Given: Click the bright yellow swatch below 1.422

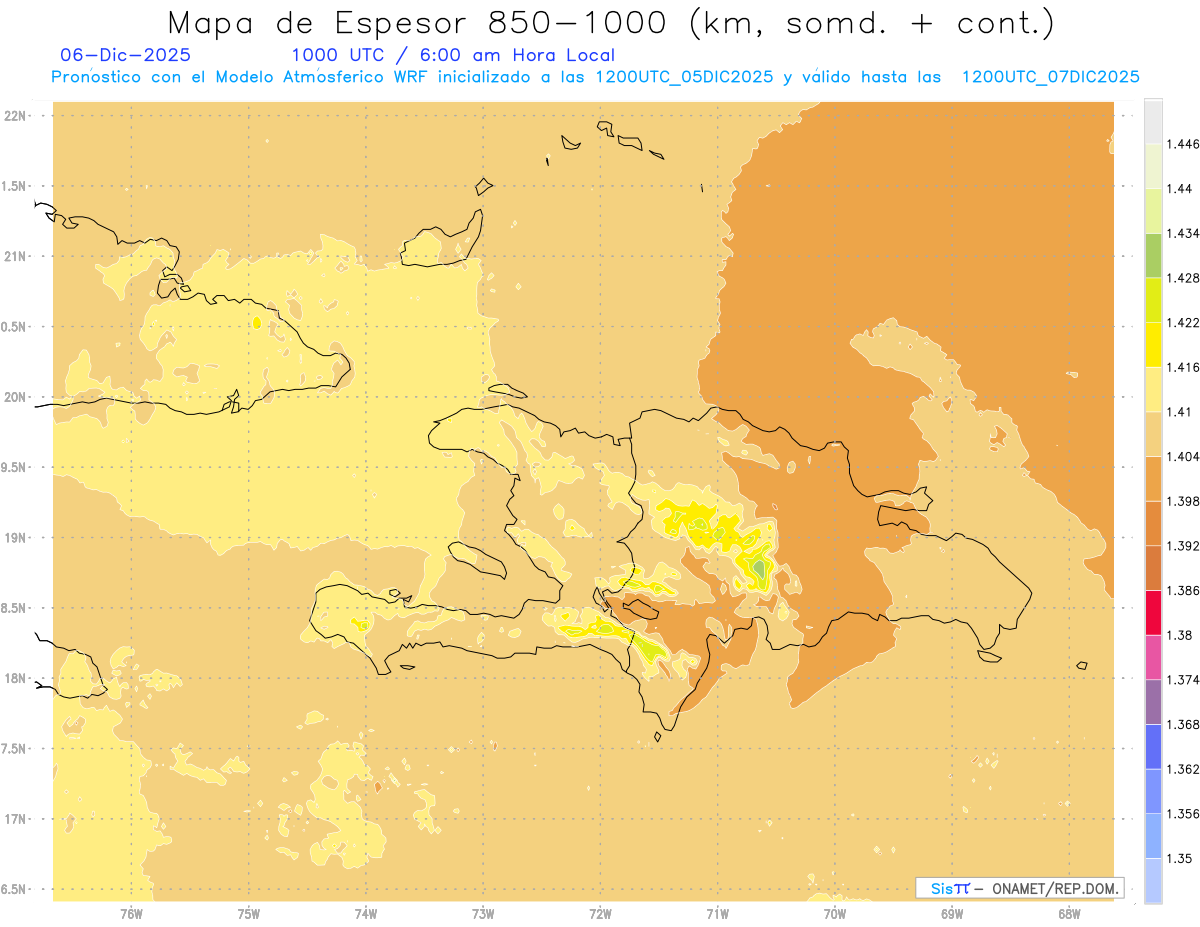Looking at the screenshot, I should click(x=1153, y=344).
